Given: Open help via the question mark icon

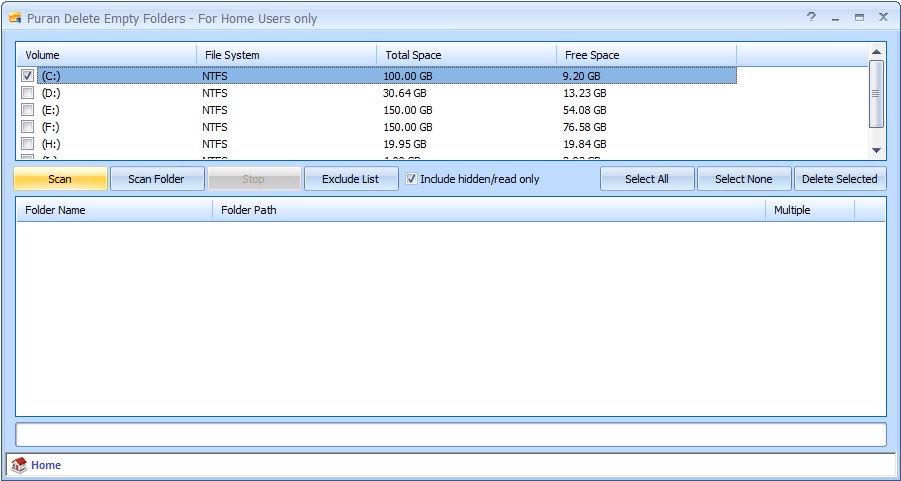Looking at the screenshot, I should 811,17.
